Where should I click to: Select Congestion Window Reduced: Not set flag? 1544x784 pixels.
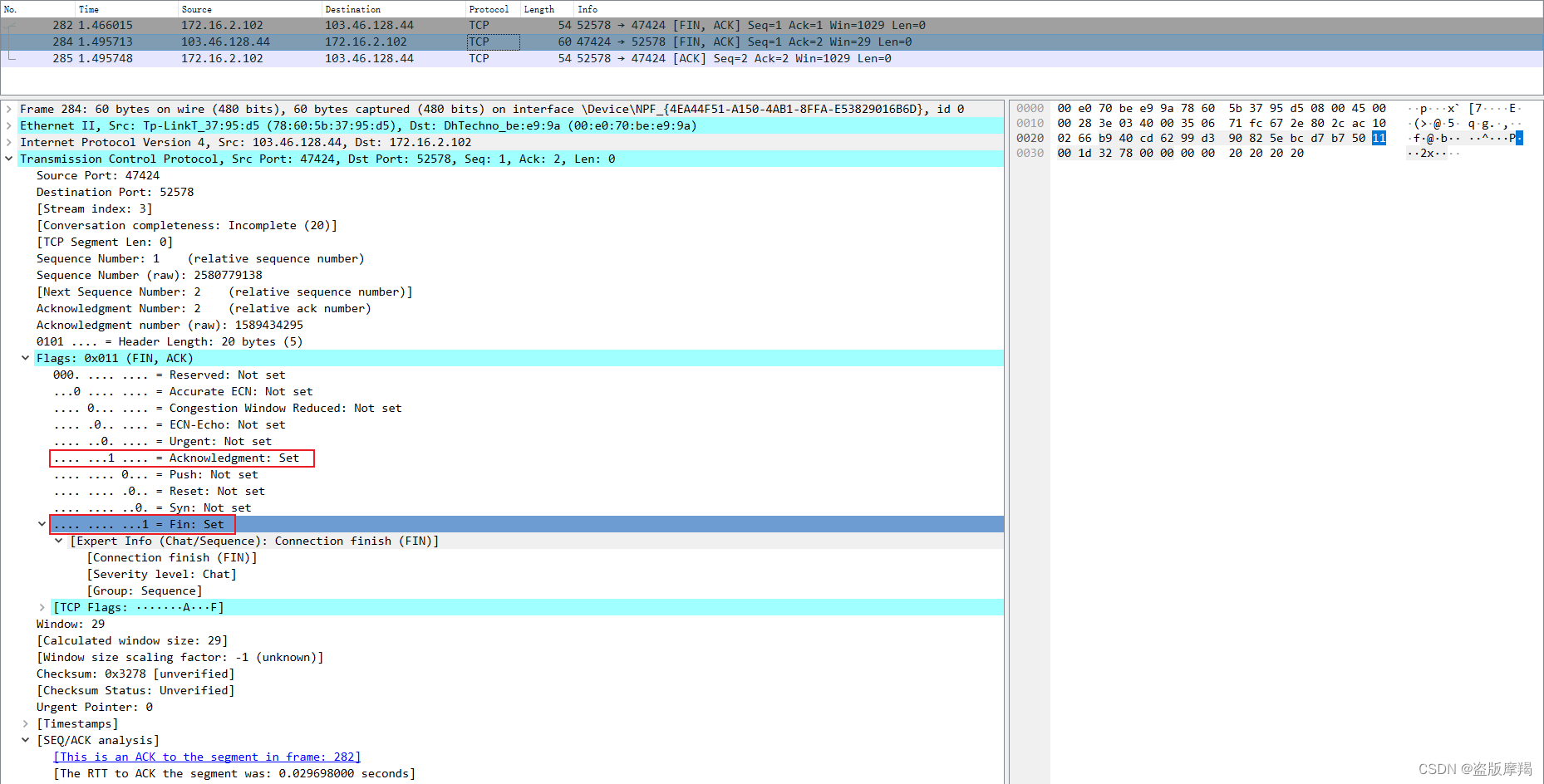[228, 408]
